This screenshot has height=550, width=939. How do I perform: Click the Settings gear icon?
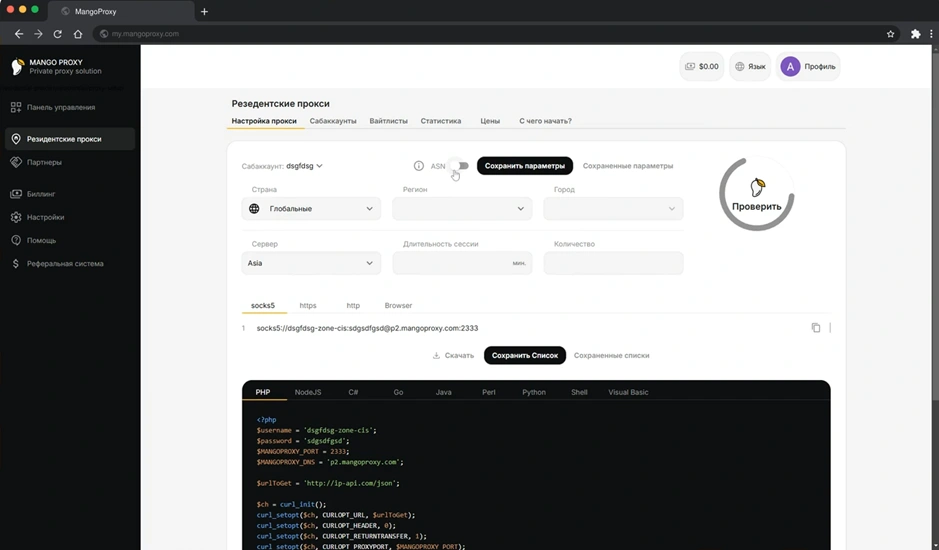coord(16,217)
